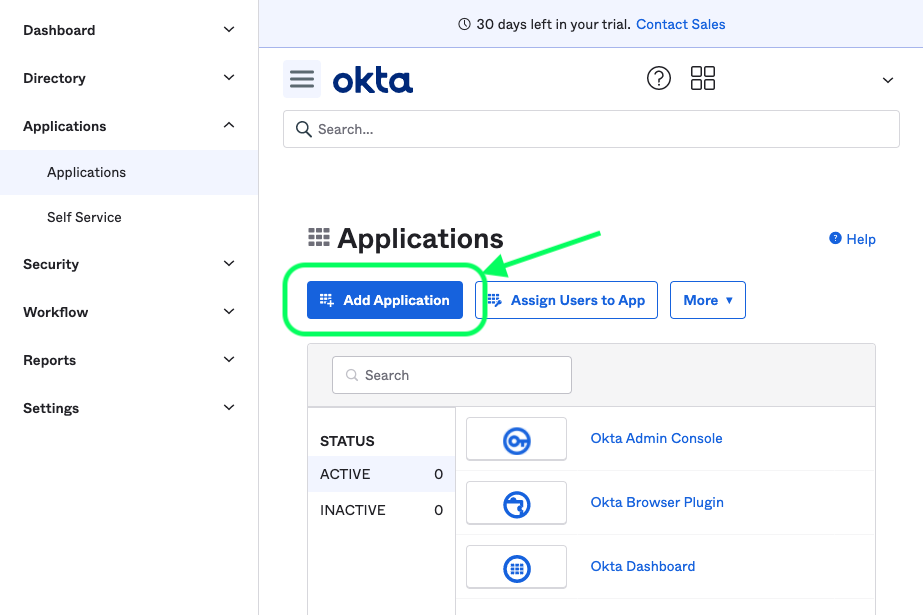The image size is (923, 615).
Task: Select the Applications submenu item
Action: 129,172
